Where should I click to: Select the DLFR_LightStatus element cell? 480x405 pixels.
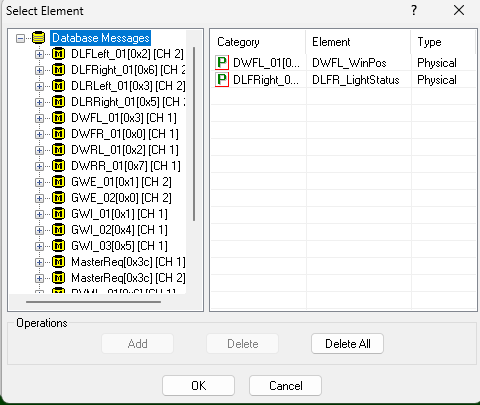coord(356,80)
